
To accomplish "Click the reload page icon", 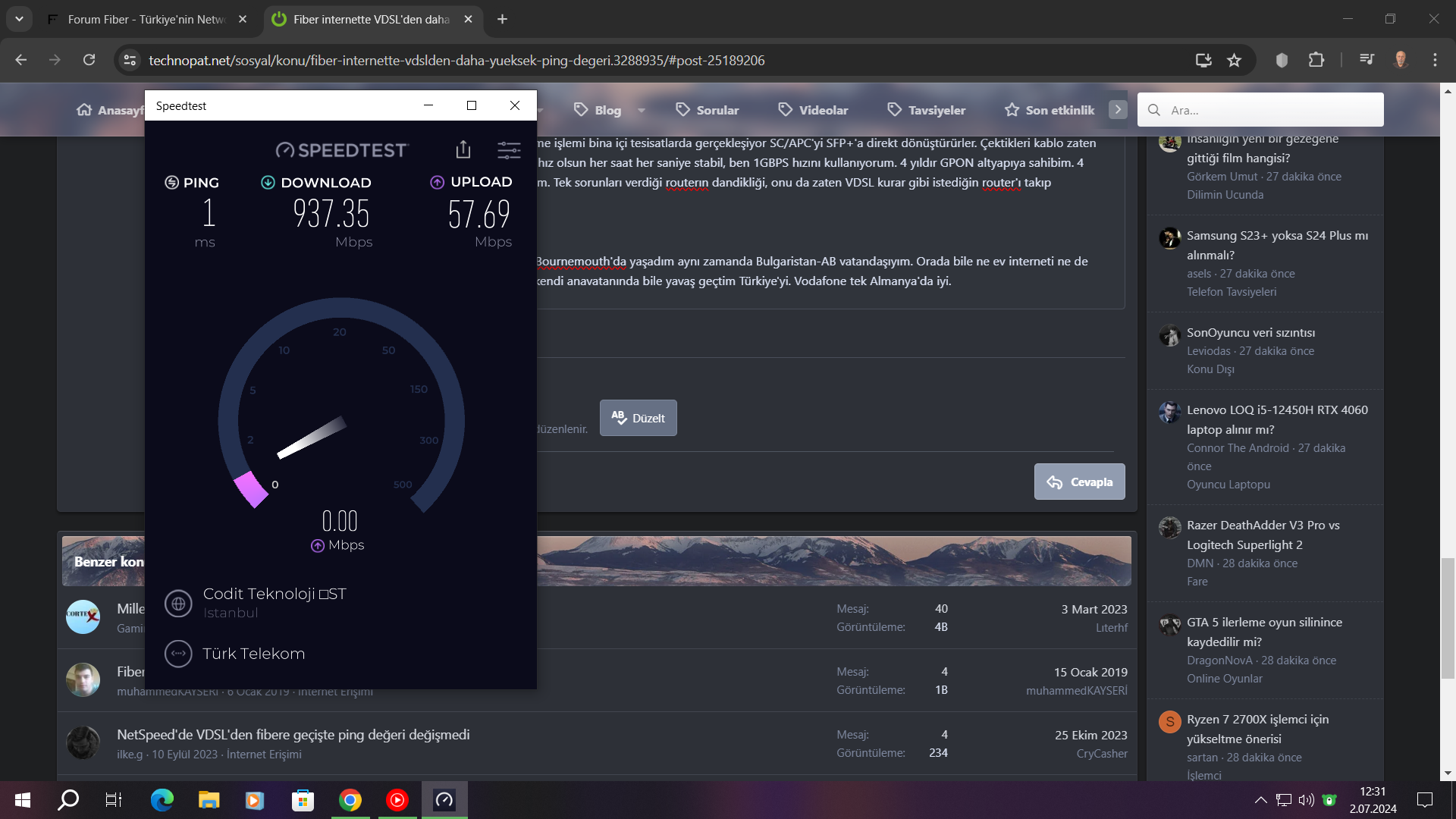I will click(x=89, y=60).
